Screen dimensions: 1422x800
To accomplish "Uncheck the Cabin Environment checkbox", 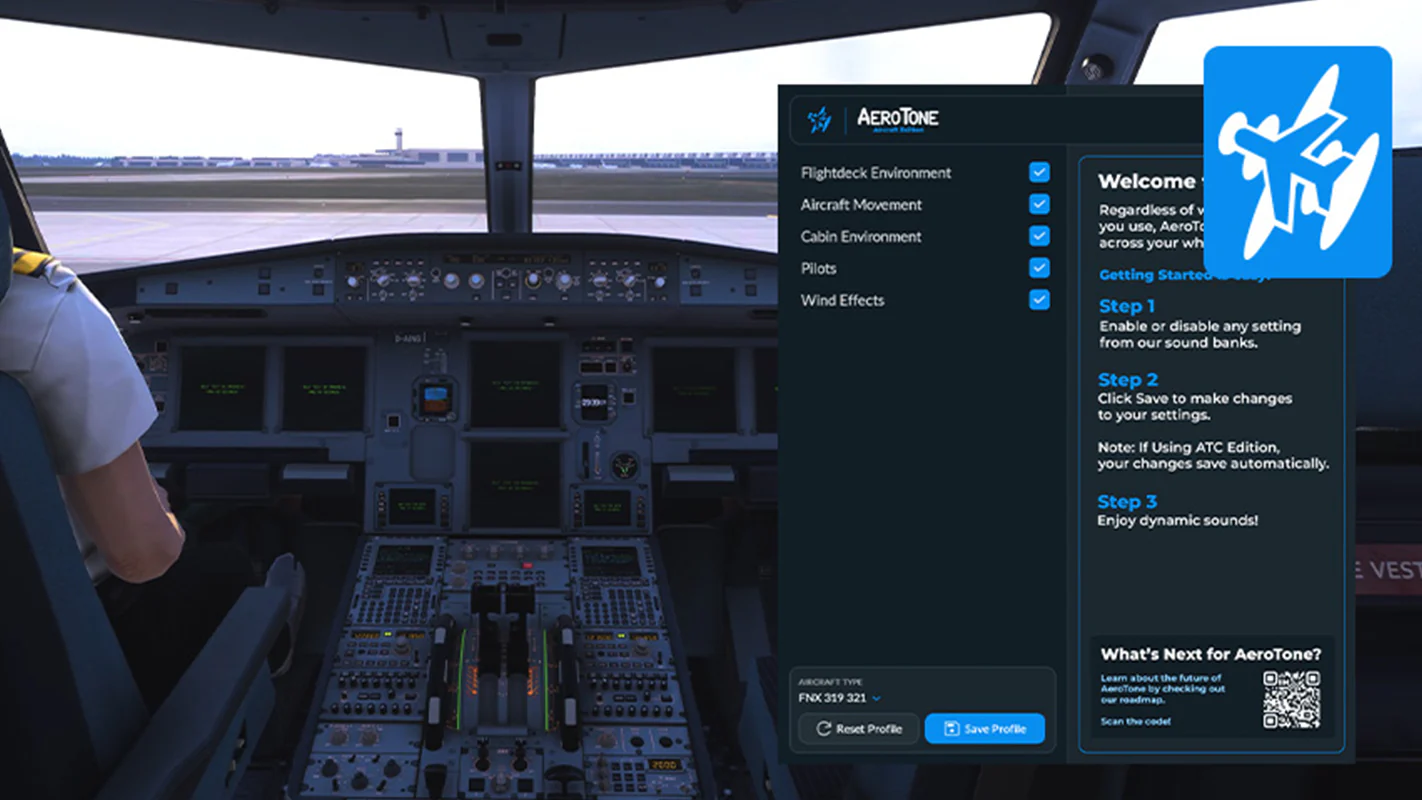I will 1040,236.
